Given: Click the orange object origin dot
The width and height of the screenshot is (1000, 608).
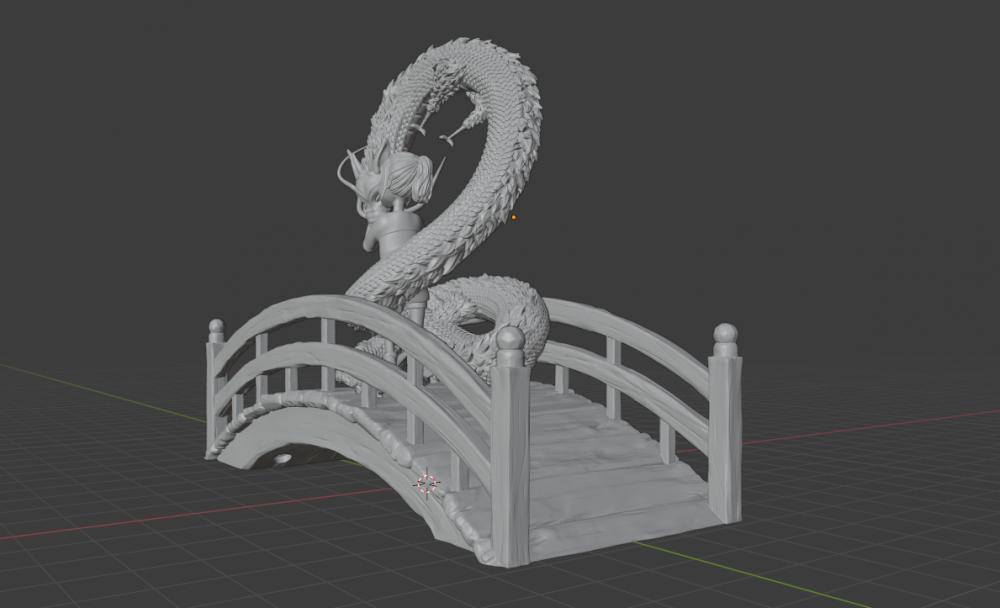Looking at the screenshot, I should click(x=514, y=218).
